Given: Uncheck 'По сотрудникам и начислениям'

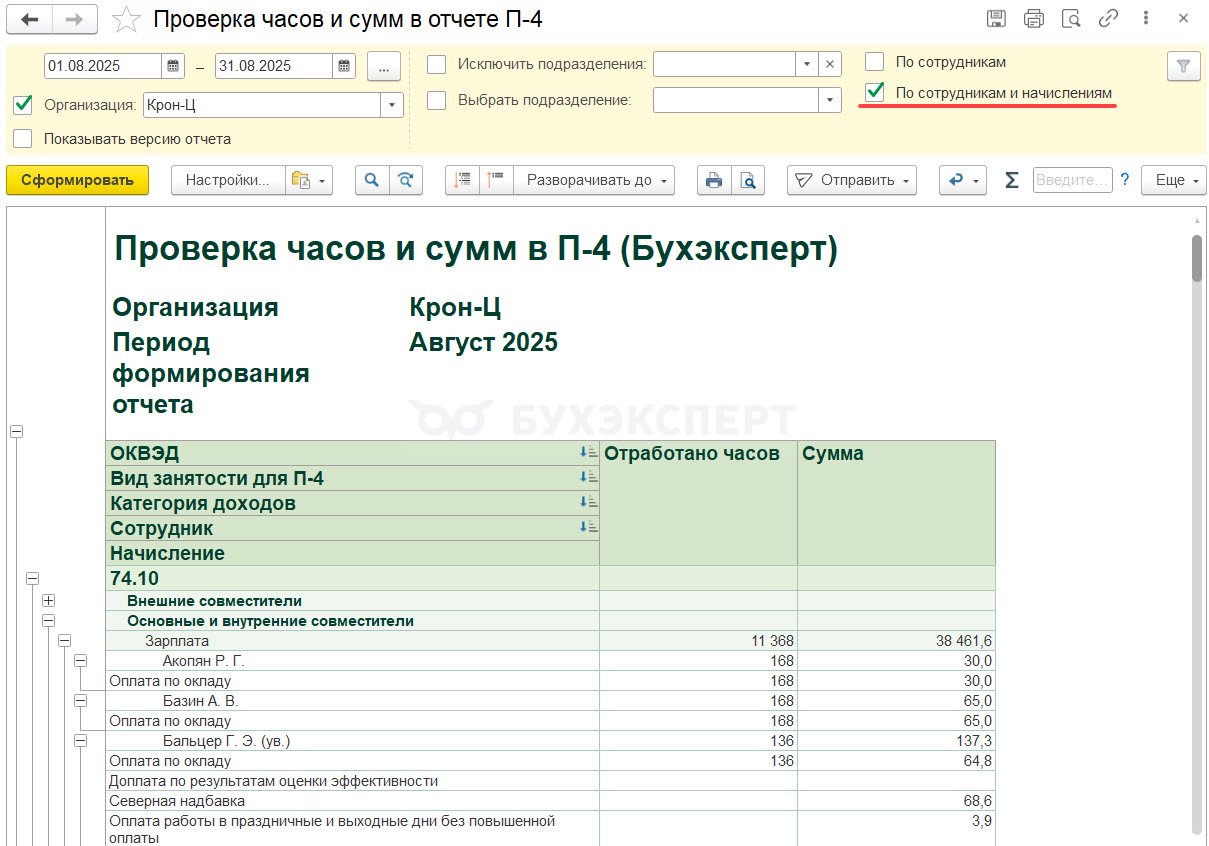Looking at the screenshot, I should click(x=875, y=92).
